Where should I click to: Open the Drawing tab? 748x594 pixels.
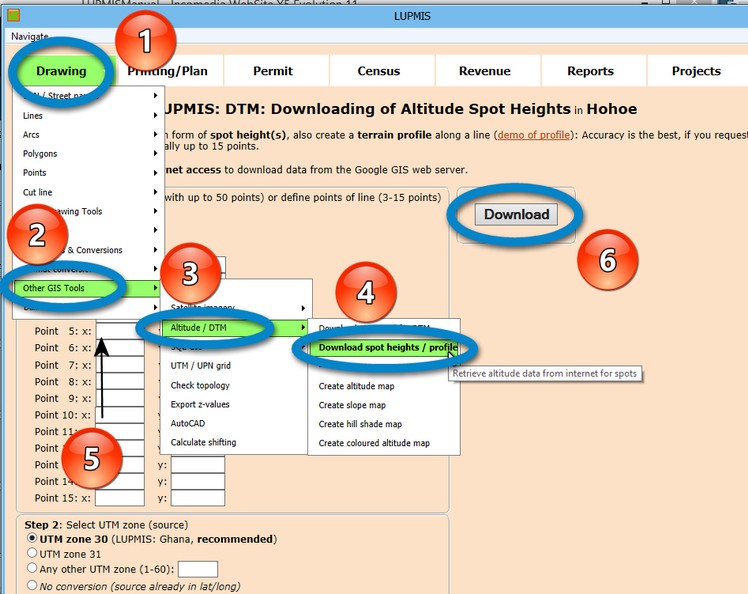(62, 71)
